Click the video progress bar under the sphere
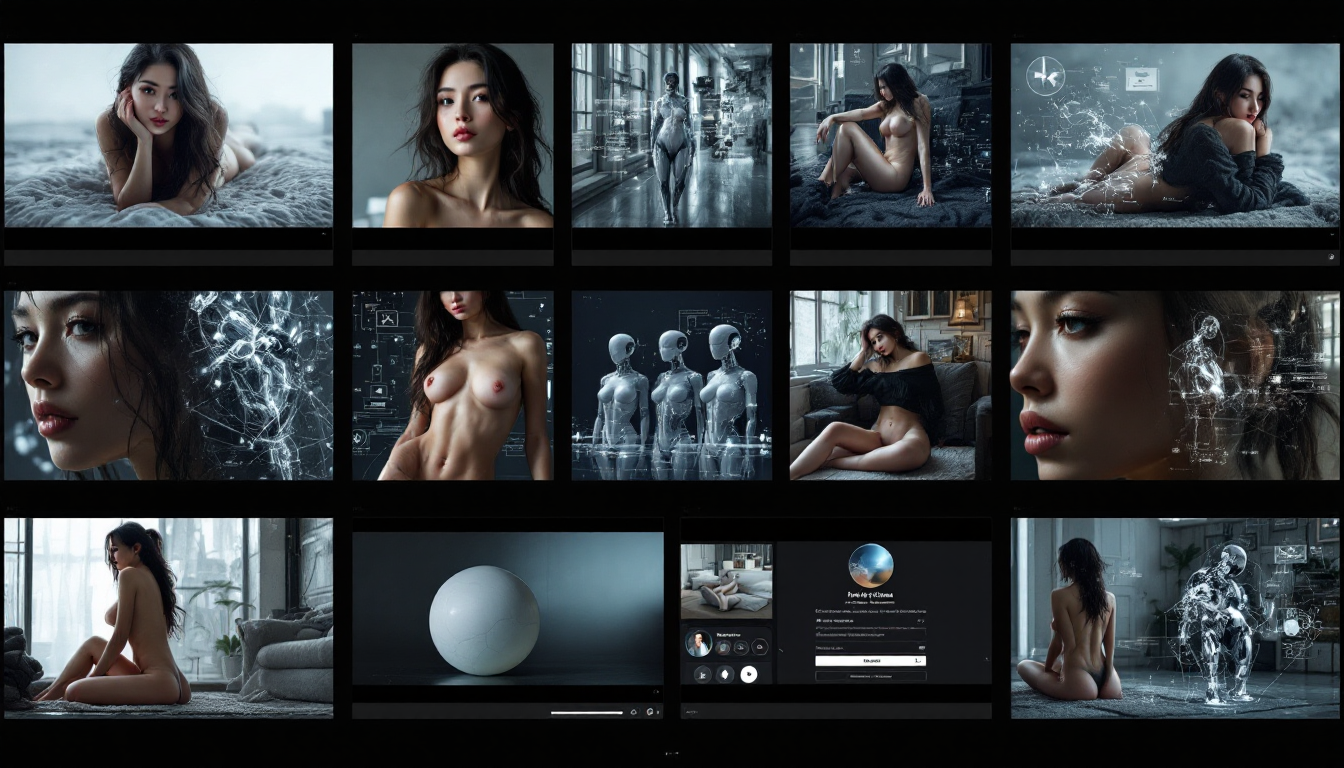This screenshot has height=768, width=1344. (587, 712)
